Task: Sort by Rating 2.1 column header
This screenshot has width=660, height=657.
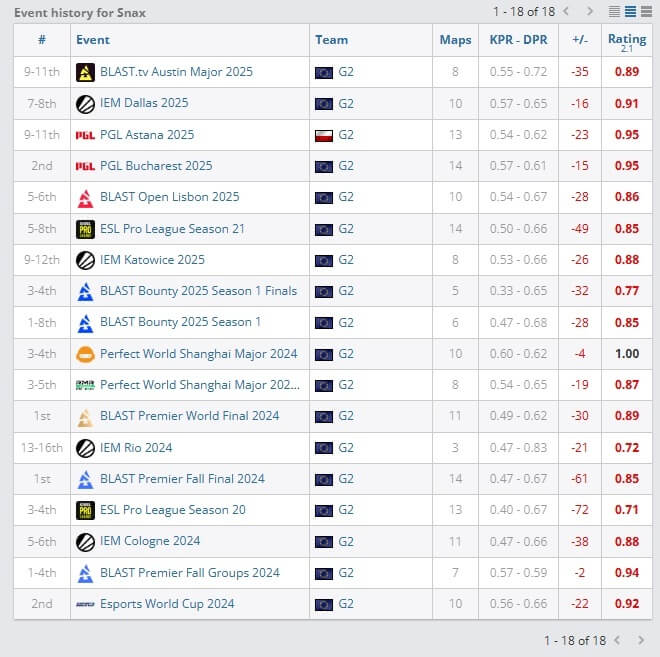Action: point(627,42)
